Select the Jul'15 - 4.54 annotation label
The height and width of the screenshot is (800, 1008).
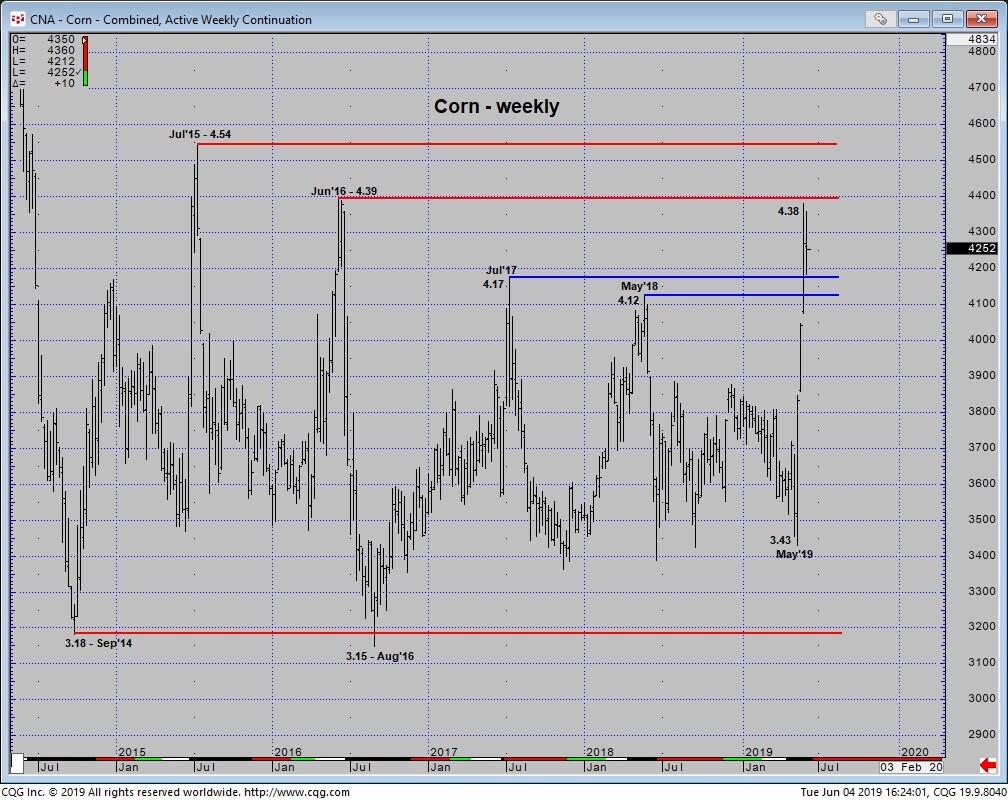200,134
